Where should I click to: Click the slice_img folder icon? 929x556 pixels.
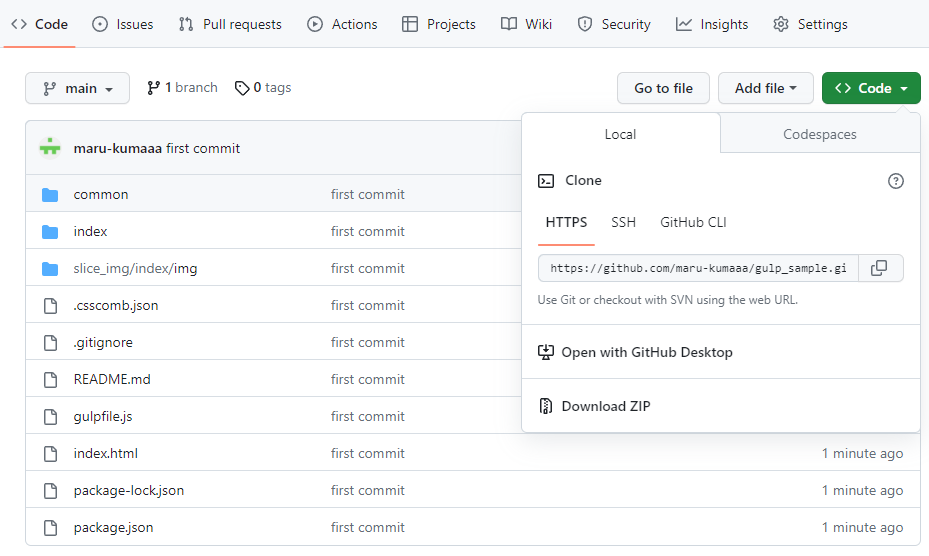[50, 269]
